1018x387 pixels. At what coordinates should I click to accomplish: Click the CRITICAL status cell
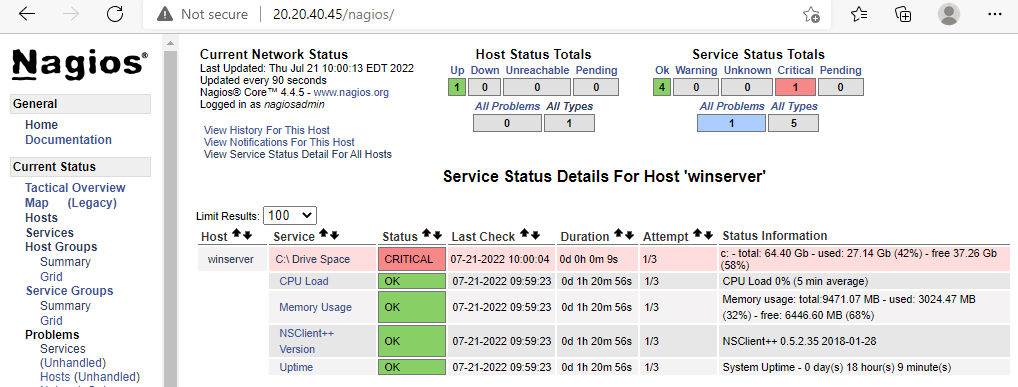pyautogui.click(x=412, y=259)
